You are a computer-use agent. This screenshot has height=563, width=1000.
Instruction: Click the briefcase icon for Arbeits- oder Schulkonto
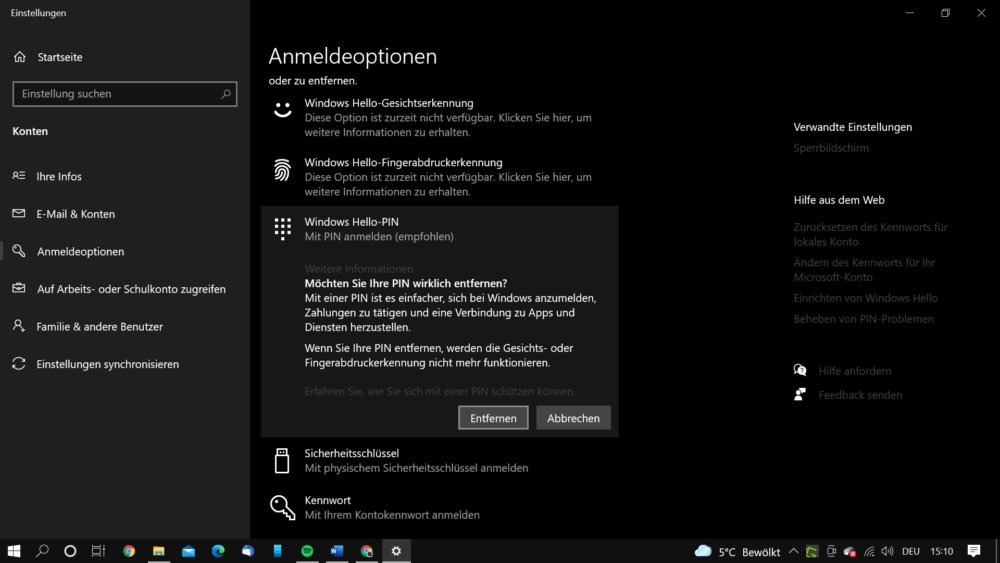click(19, 288)
